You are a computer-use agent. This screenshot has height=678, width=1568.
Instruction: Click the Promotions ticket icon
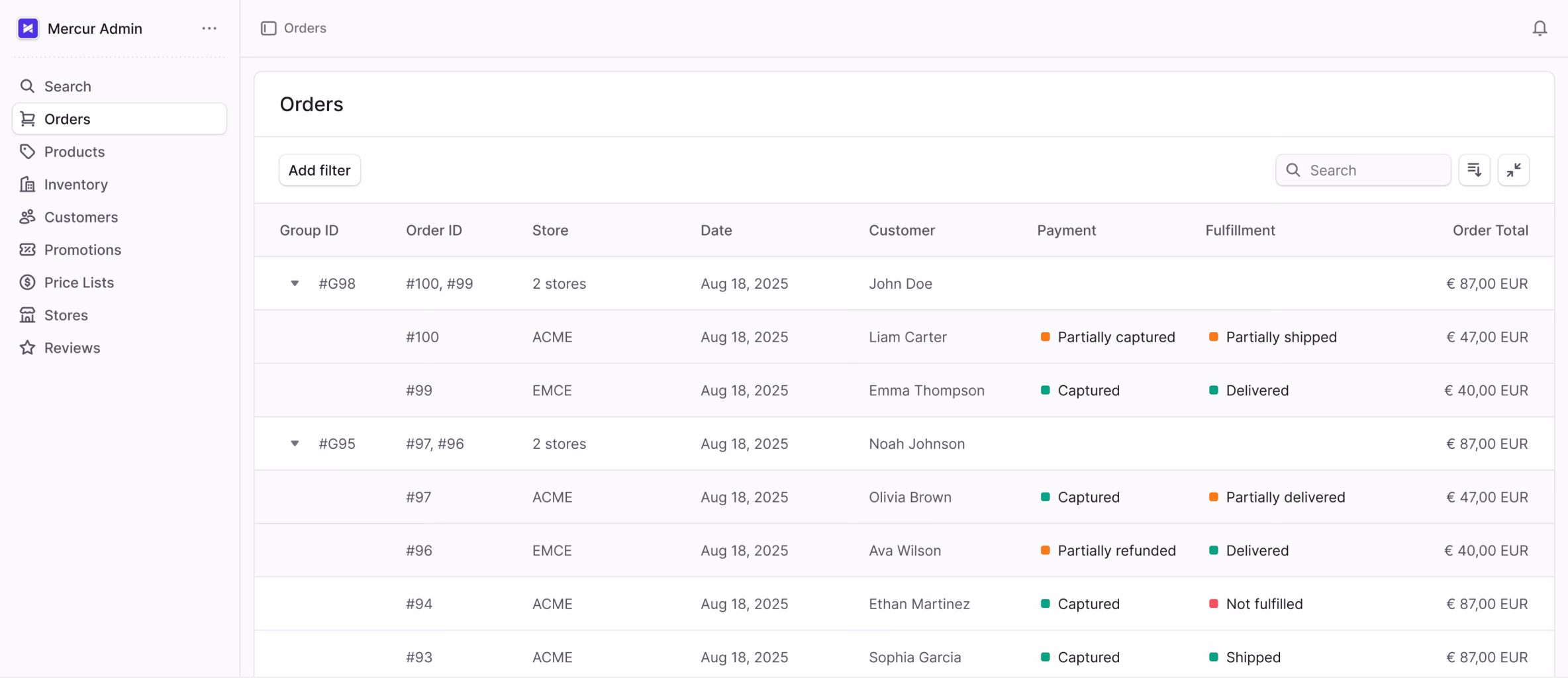tap(27, 250)
